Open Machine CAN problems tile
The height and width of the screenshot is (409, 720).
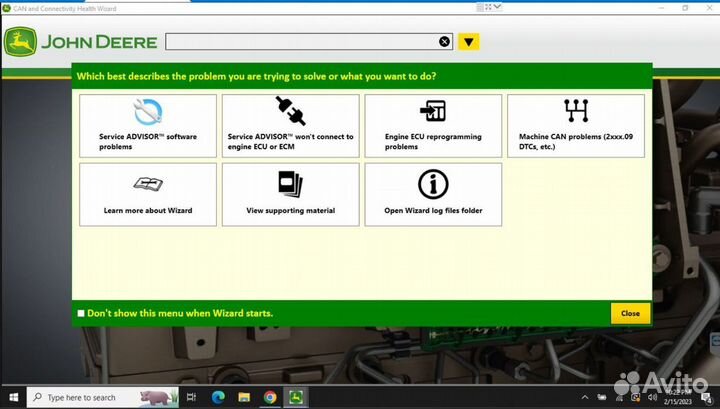coord(576,126)
